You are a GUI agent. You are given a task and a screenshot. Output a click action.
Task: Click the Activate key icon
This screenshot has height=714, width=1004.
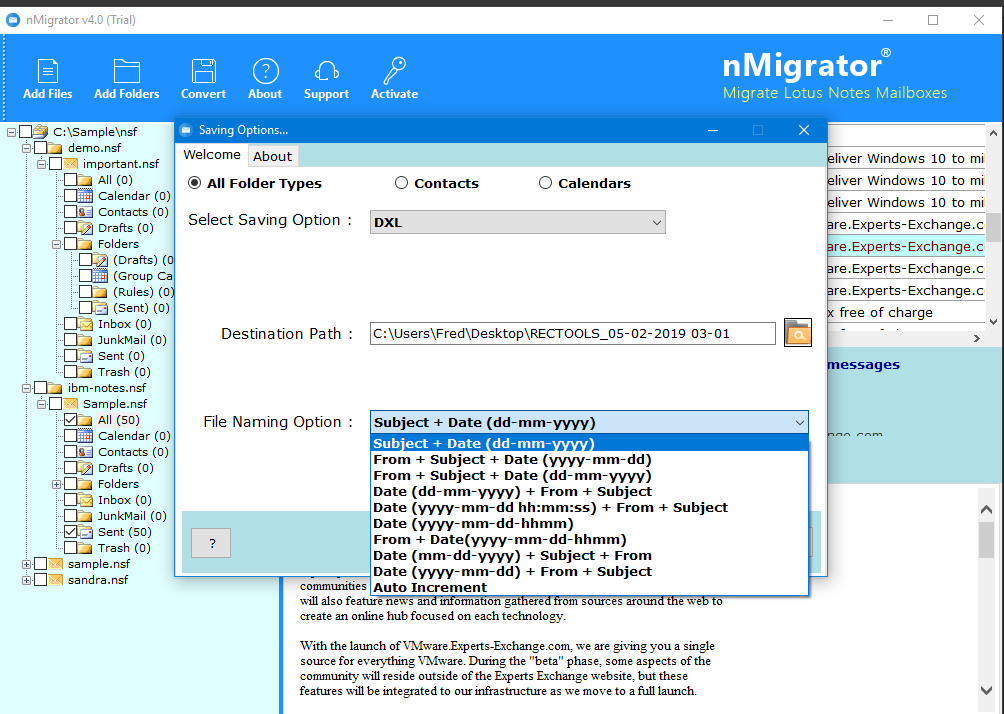pyautogui.click(x=394, y=71)
